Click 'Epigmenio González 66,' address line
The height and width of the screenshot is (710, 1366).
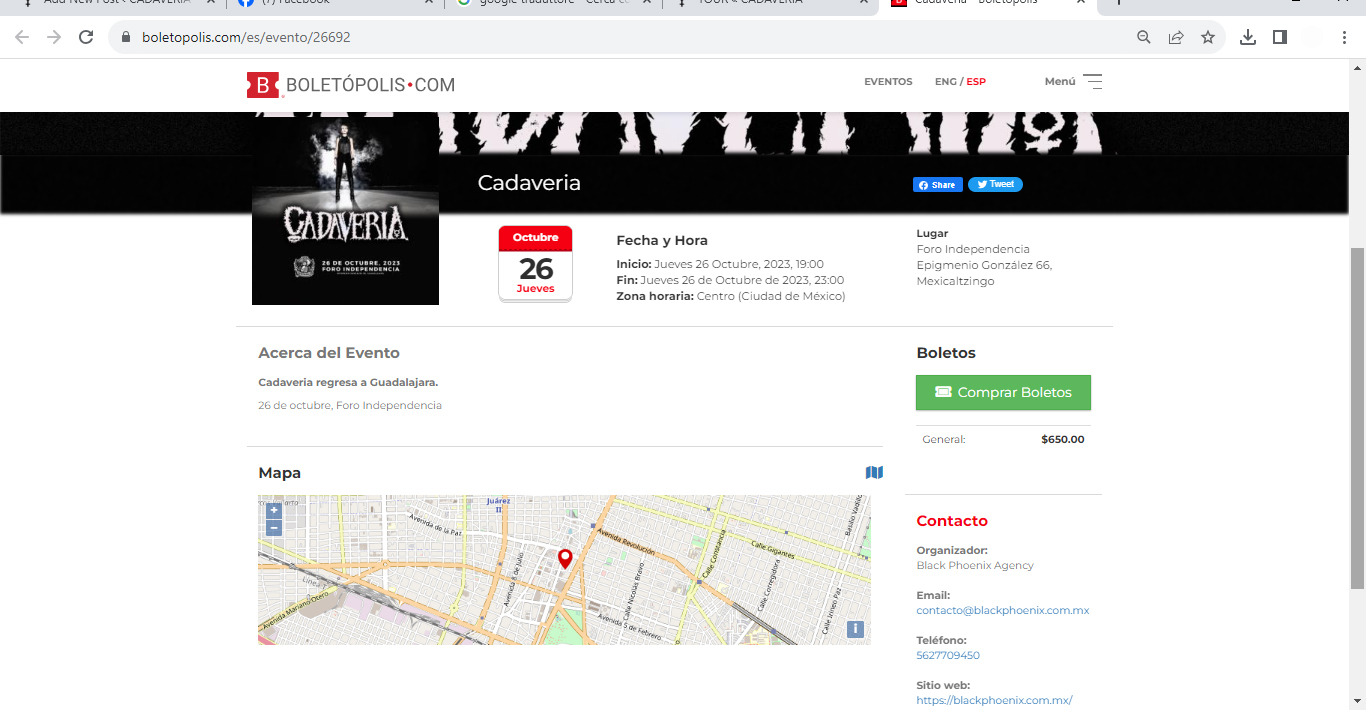pyautogui.click(x=984, y=265)
